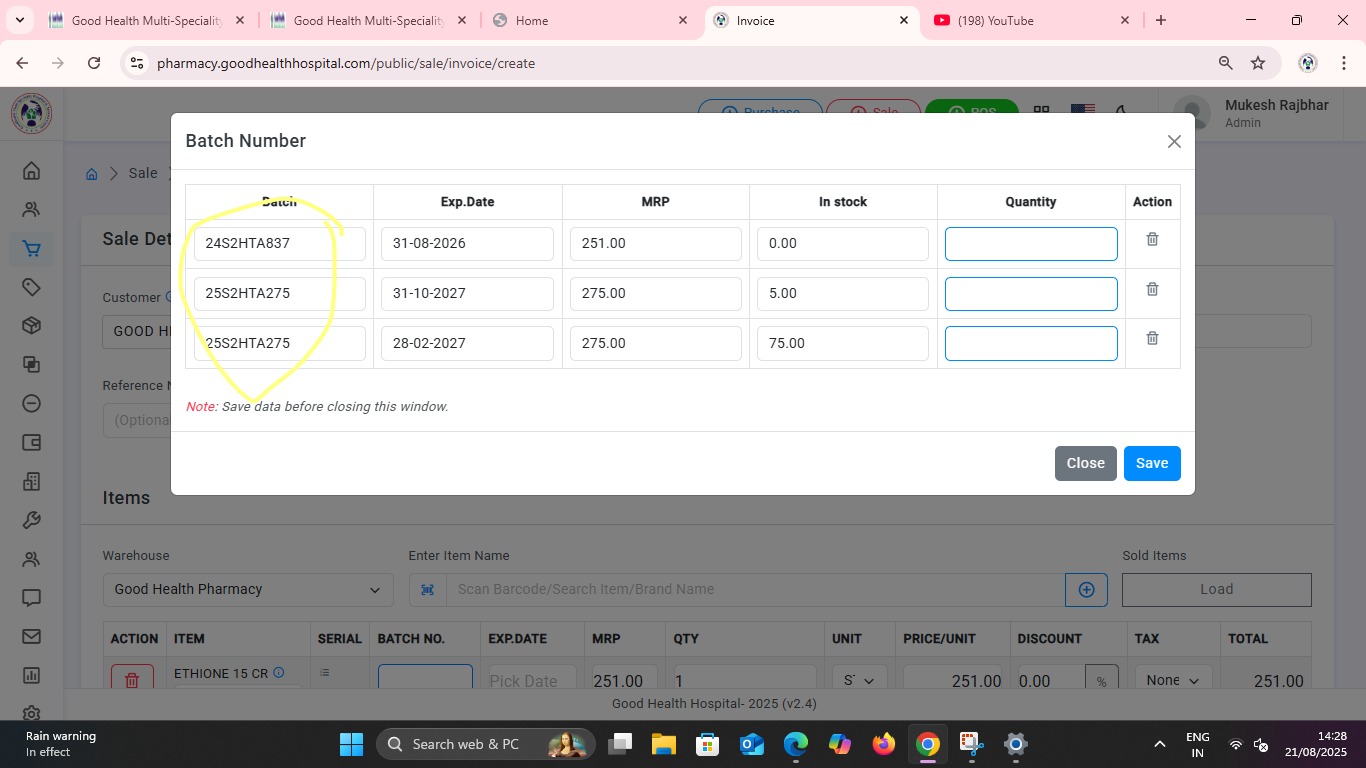
Task: Open the Customers icon in sidebar
Action: [31, 210]
